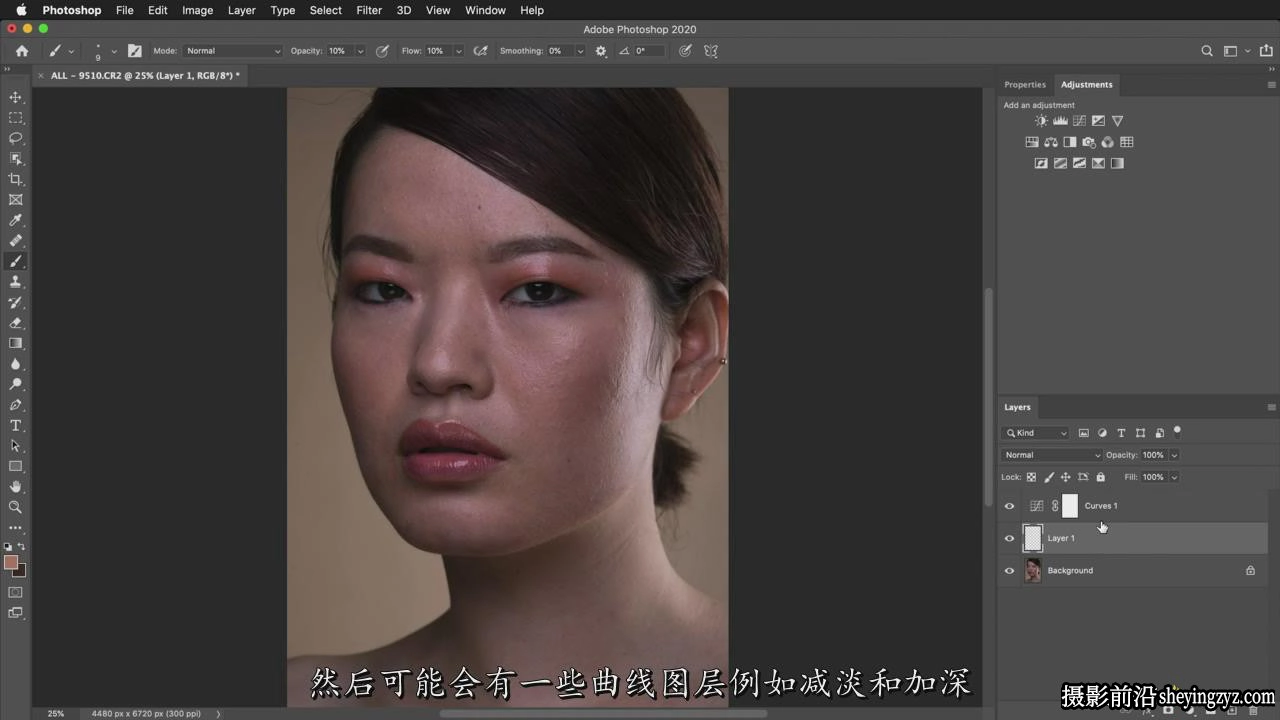Switch to the Properties tab

1025,85
